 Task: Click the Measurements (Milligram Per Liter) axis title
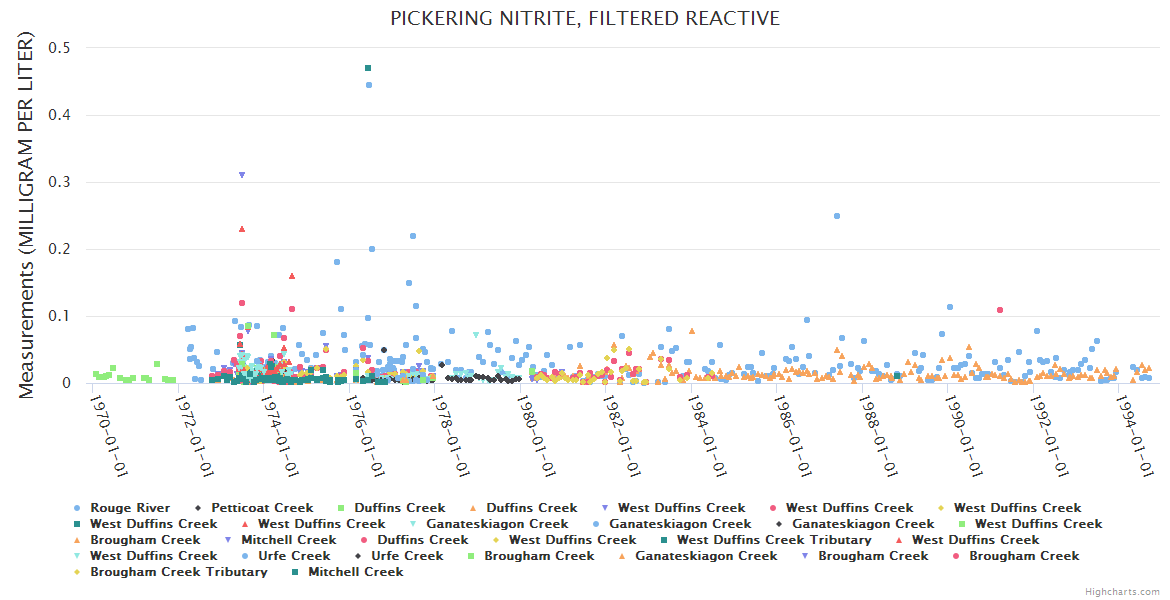[x=27, y=215]
